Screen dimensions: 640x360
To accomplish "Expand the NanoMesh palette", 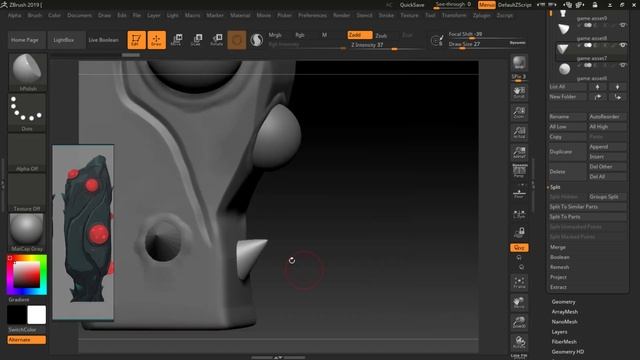I will click(564, 322).
